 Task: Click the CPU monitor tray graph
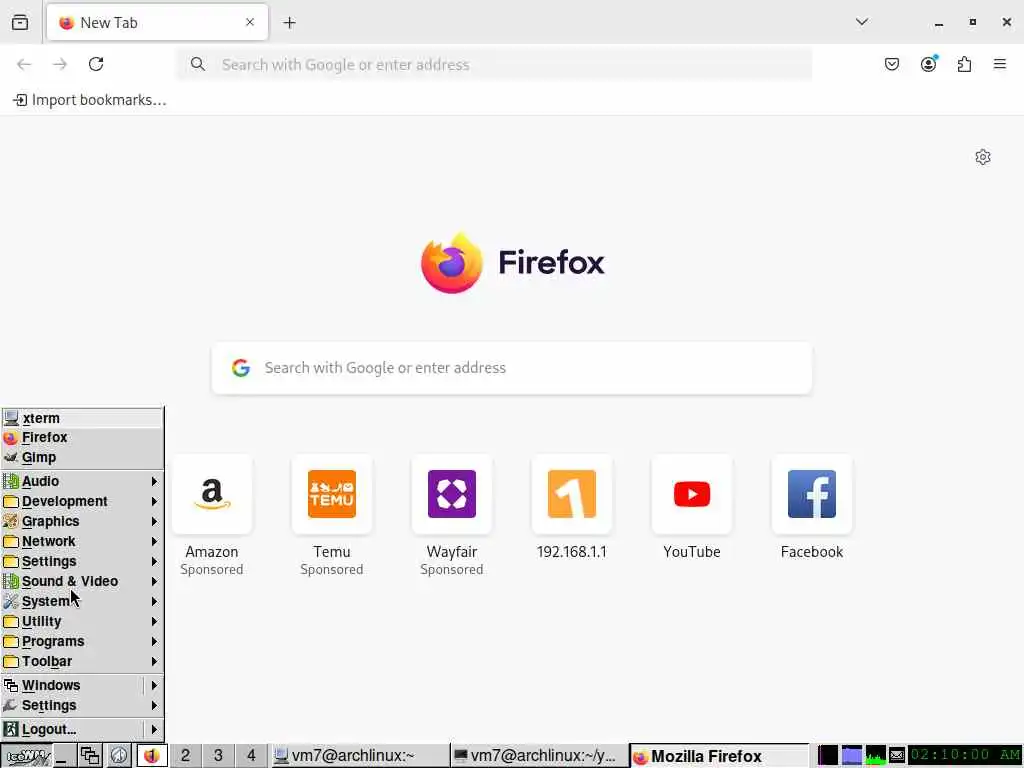[875, 756]
